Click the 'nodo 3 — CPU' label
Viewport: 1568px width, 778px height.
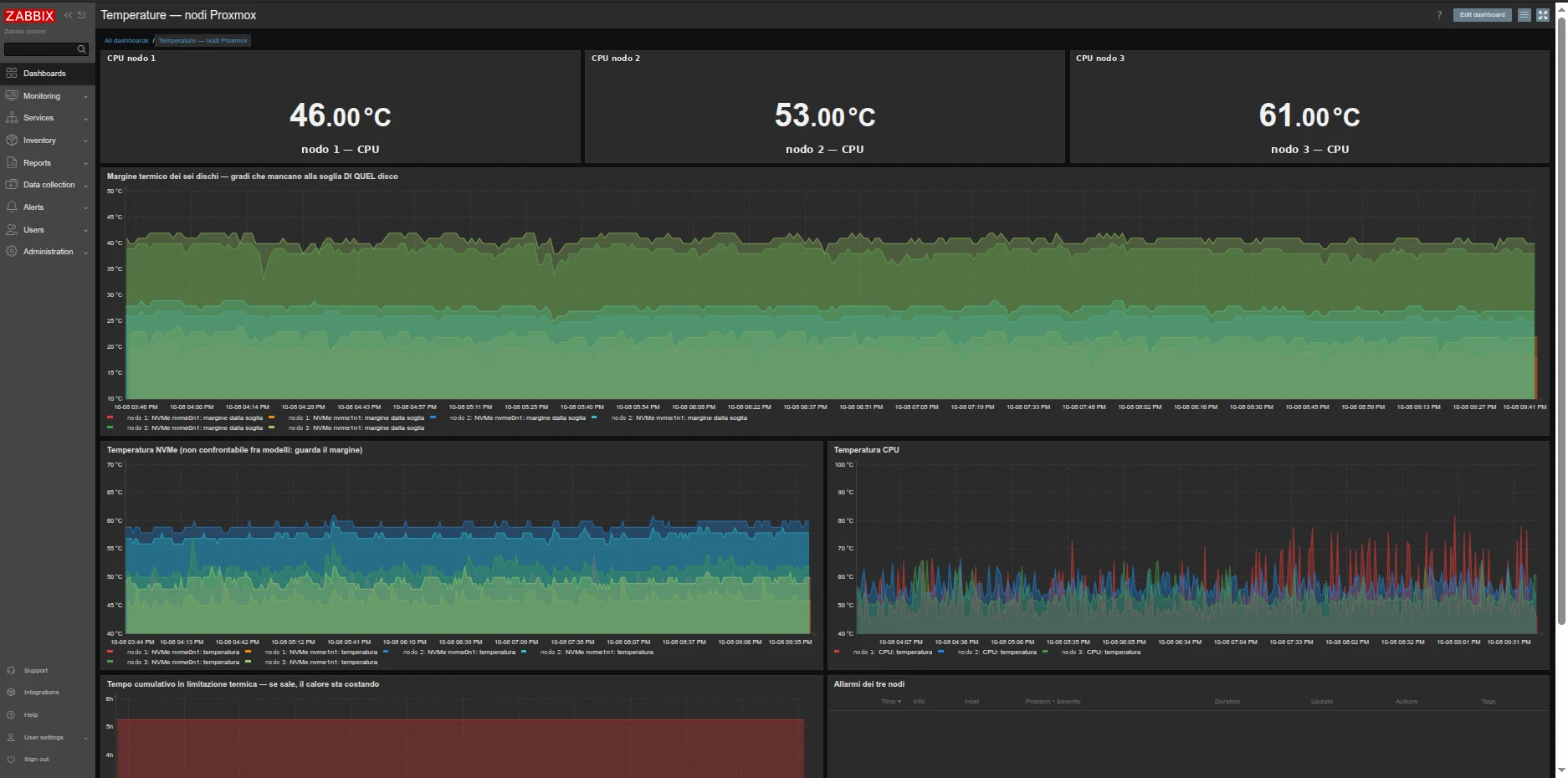coord(1309,150)
